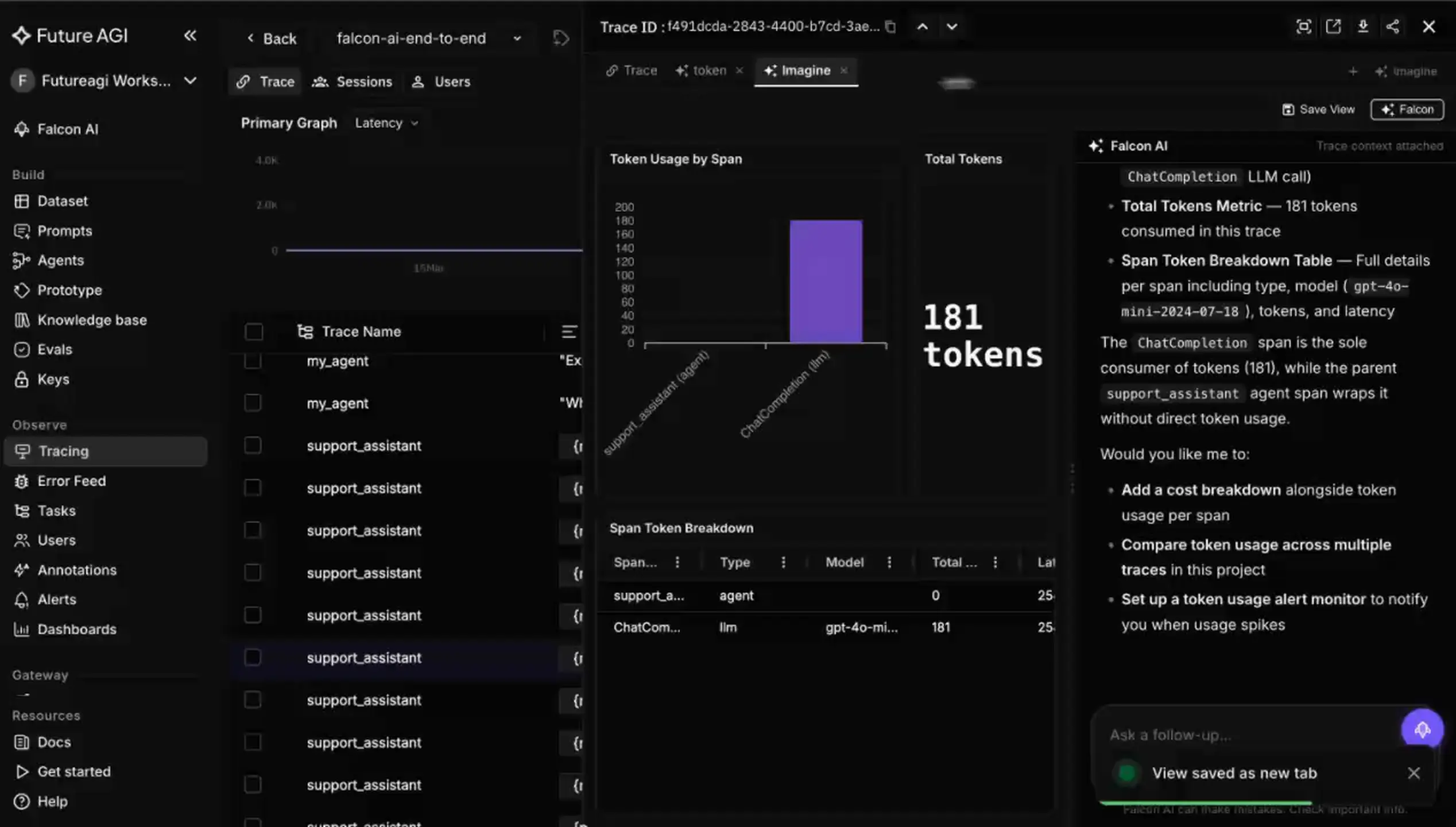Check the first support_assistant row checkbox
The width and height of the screenshot is (1456, 827).
coord(253,446)
